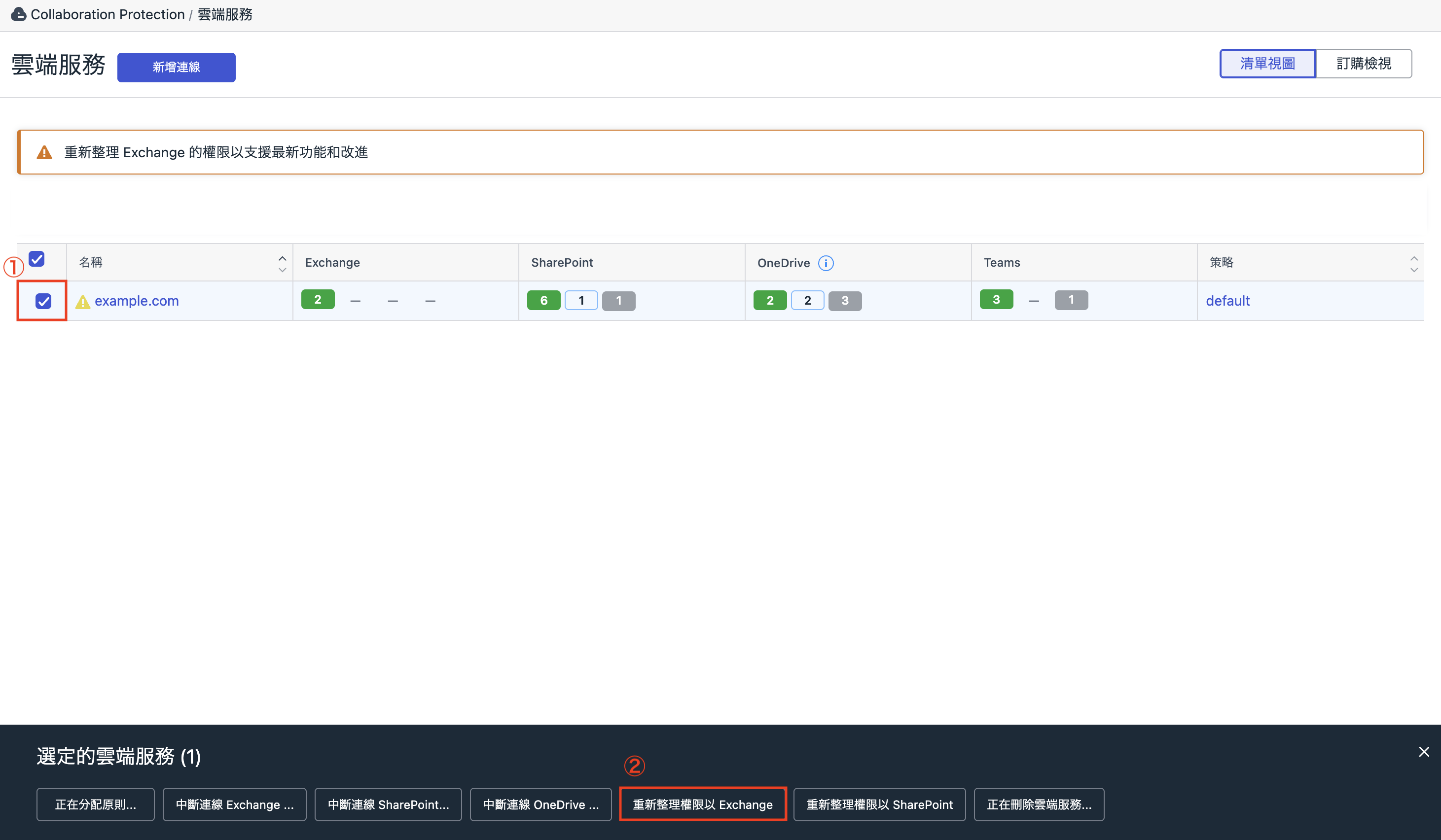Click the OneDrive info icon
The height and width of the screenshot is (840, 1441).
[826, 263]
